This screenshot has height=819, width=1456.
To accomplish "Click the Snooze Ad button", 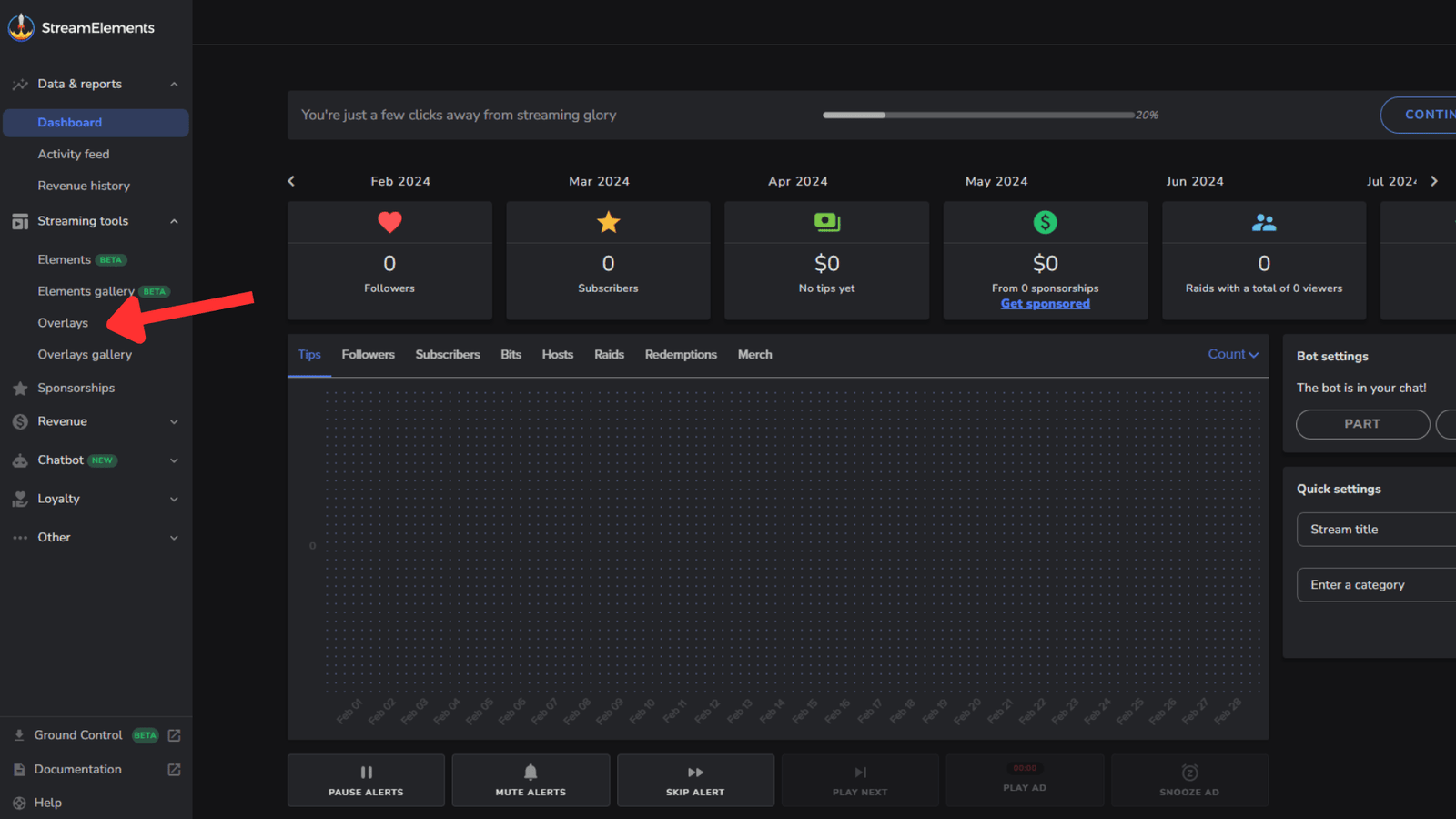I will click(1189, 780).
